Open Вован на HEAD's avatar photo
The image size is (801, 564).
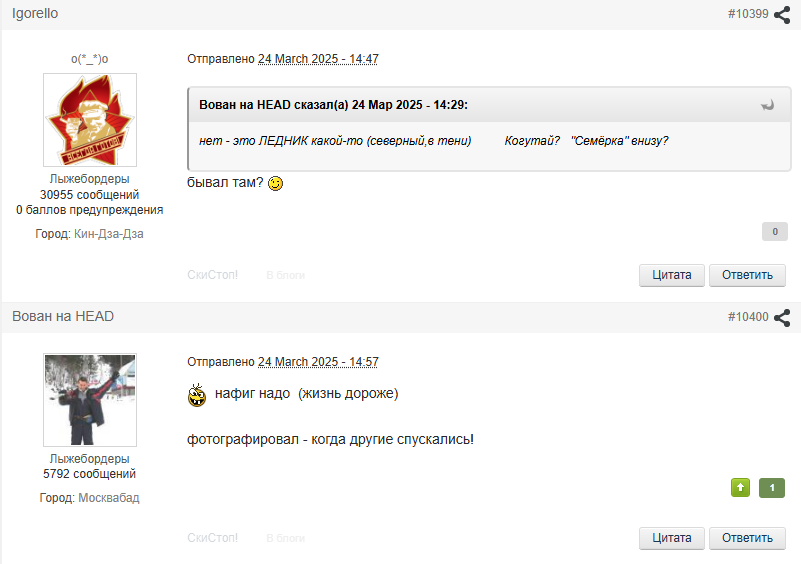(90, 400)
